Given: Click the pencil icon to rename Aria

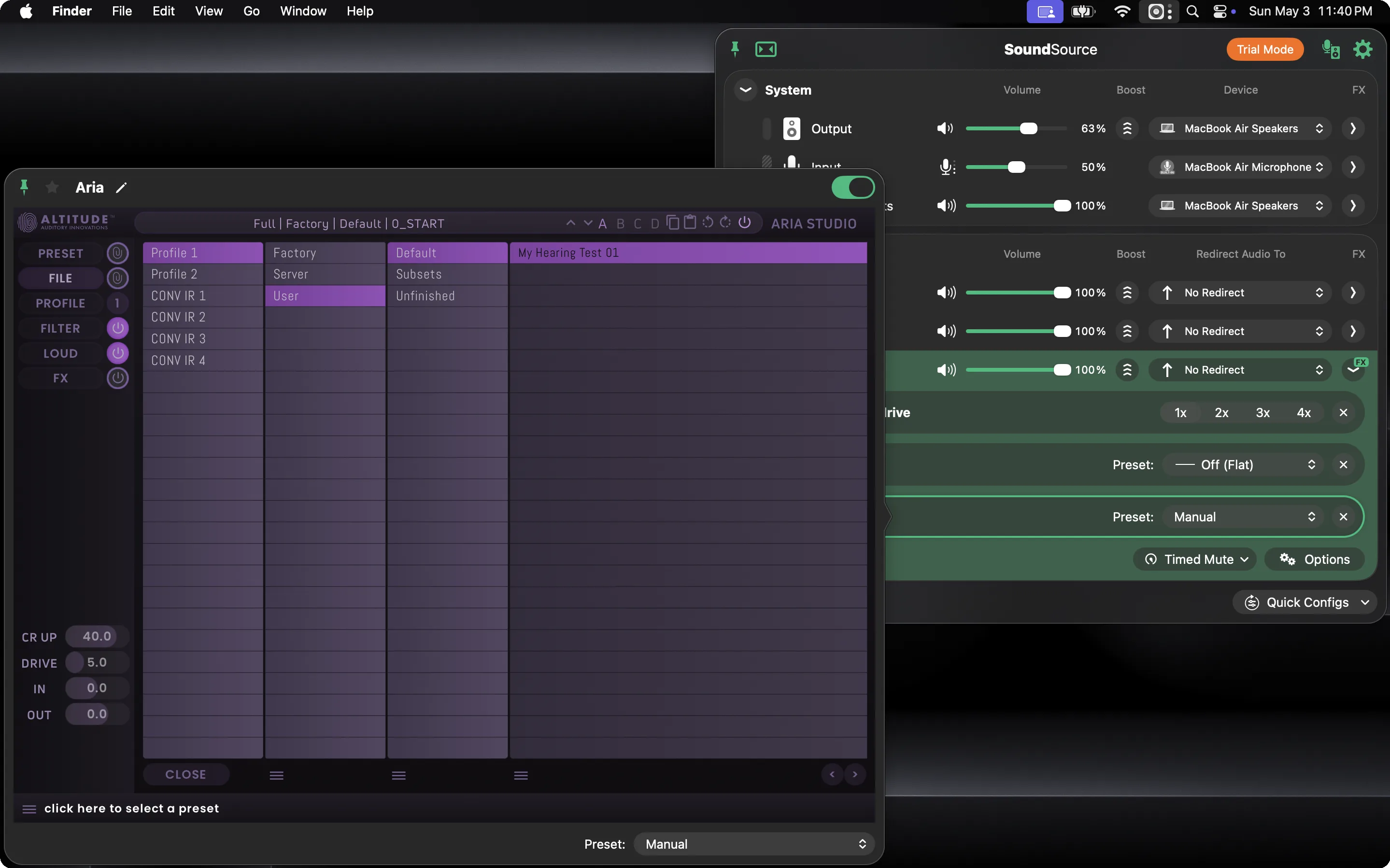Looking at the screenshot, I should pos(121,188).
